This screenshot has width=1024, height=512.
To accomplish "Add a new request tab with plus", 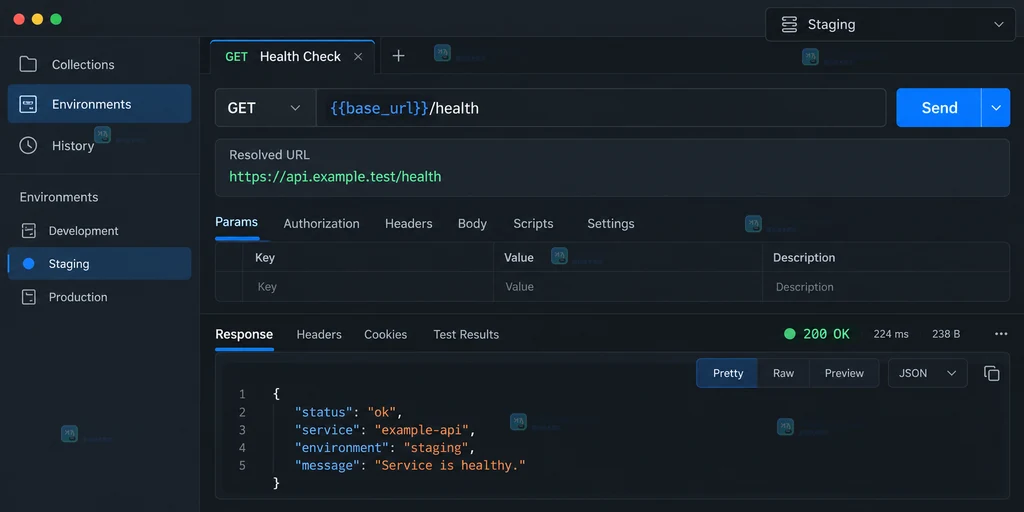I will 398,56.
